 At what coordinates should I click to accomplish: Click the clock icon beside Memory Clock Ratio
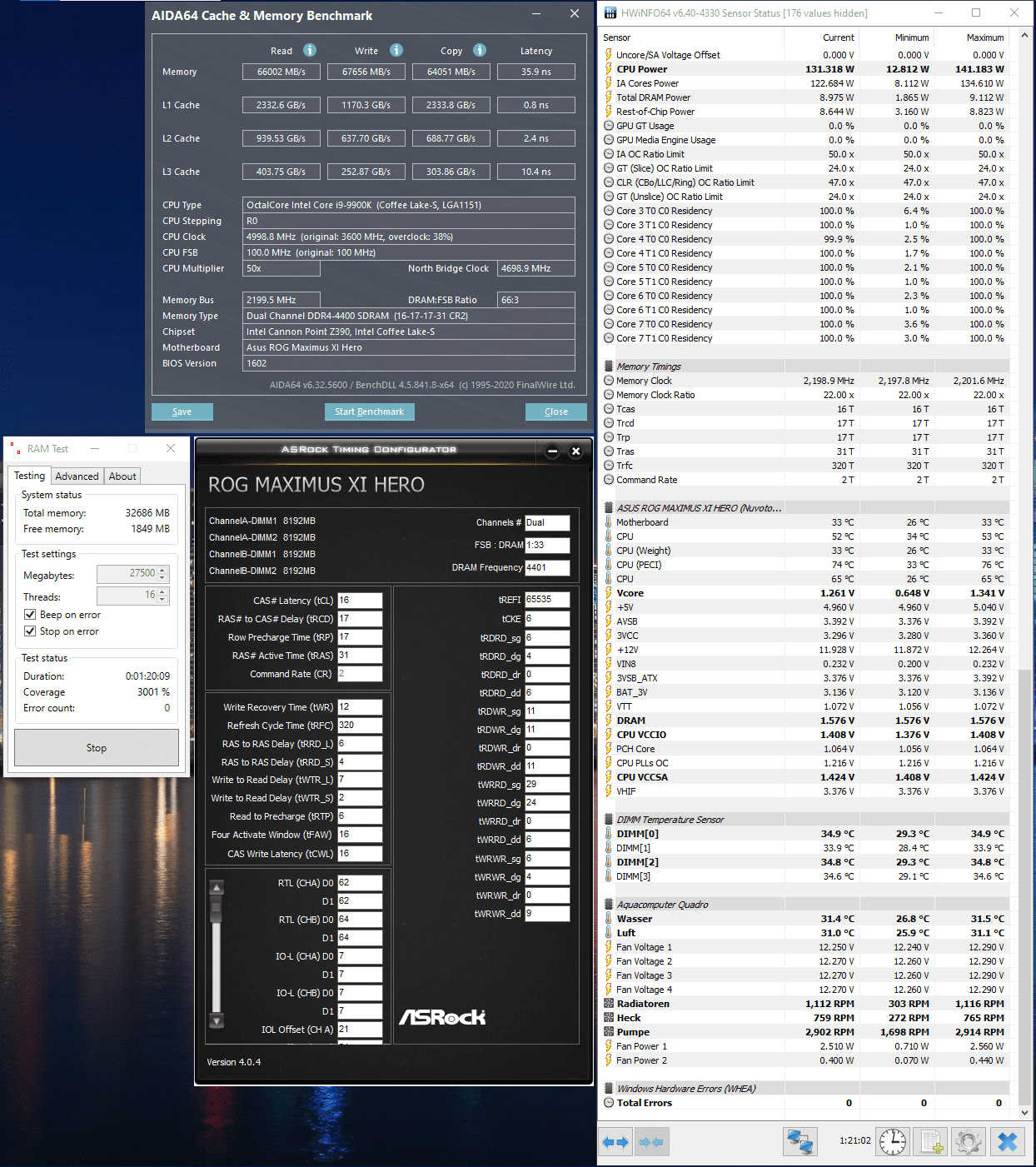pyautogui.click(x=609, y=395)
